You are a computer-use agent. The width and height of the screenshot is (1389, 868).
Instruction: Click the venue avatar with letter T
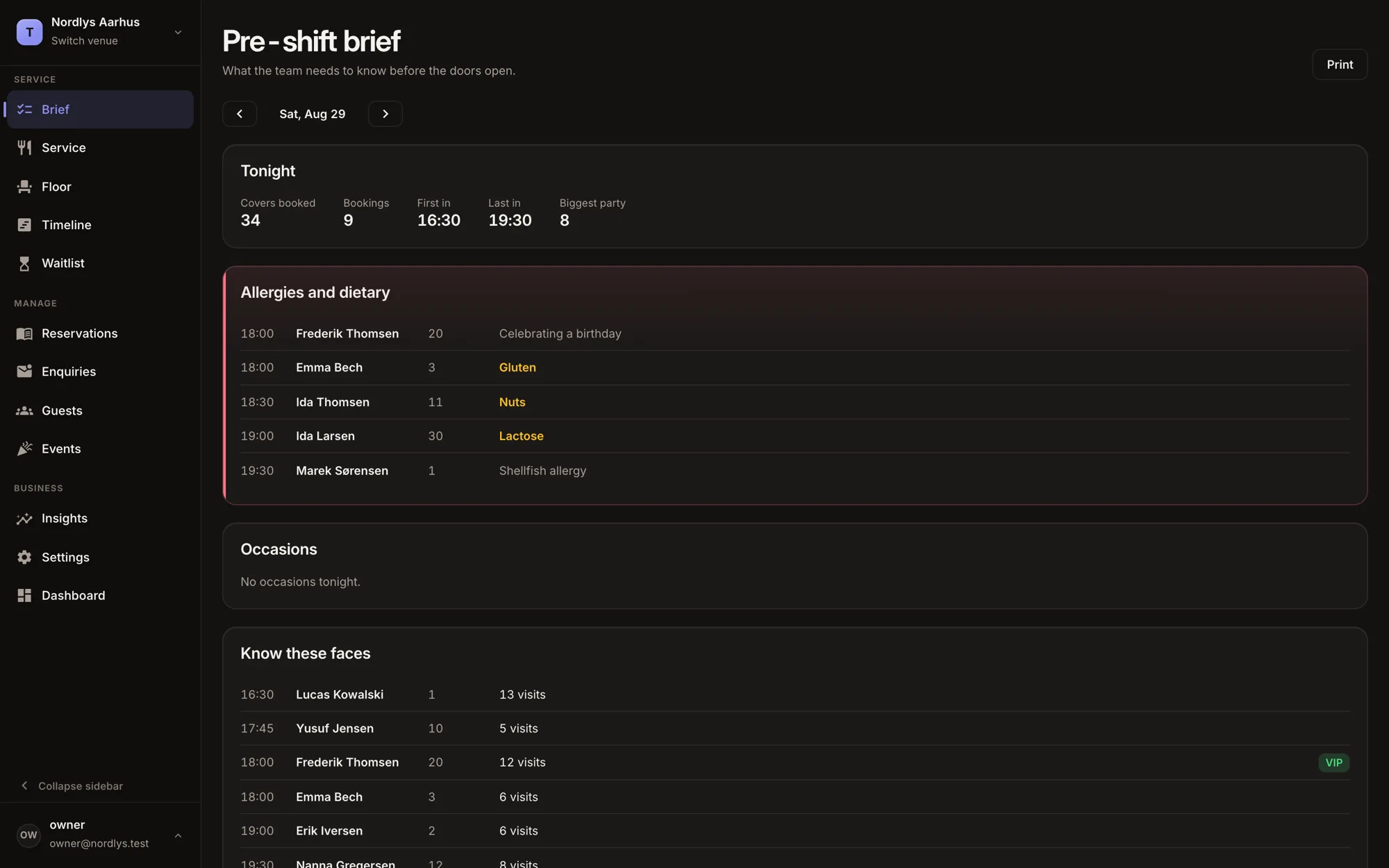29,32
